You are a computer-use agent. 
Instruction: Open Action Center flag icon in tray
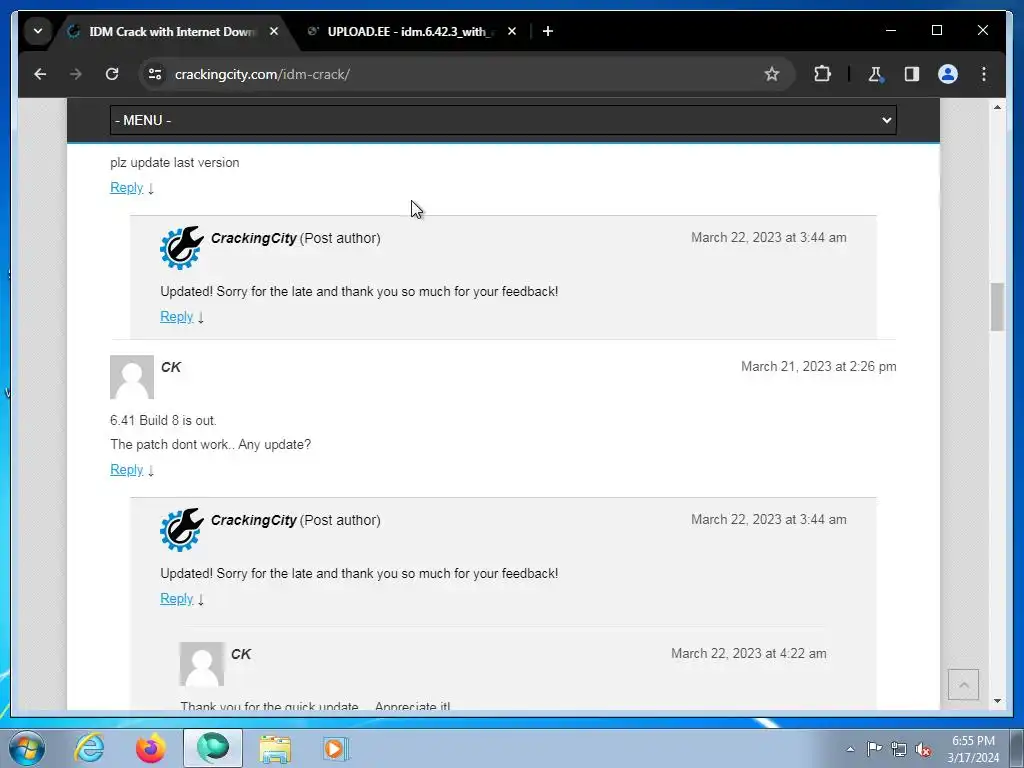[x=874, y=749]
